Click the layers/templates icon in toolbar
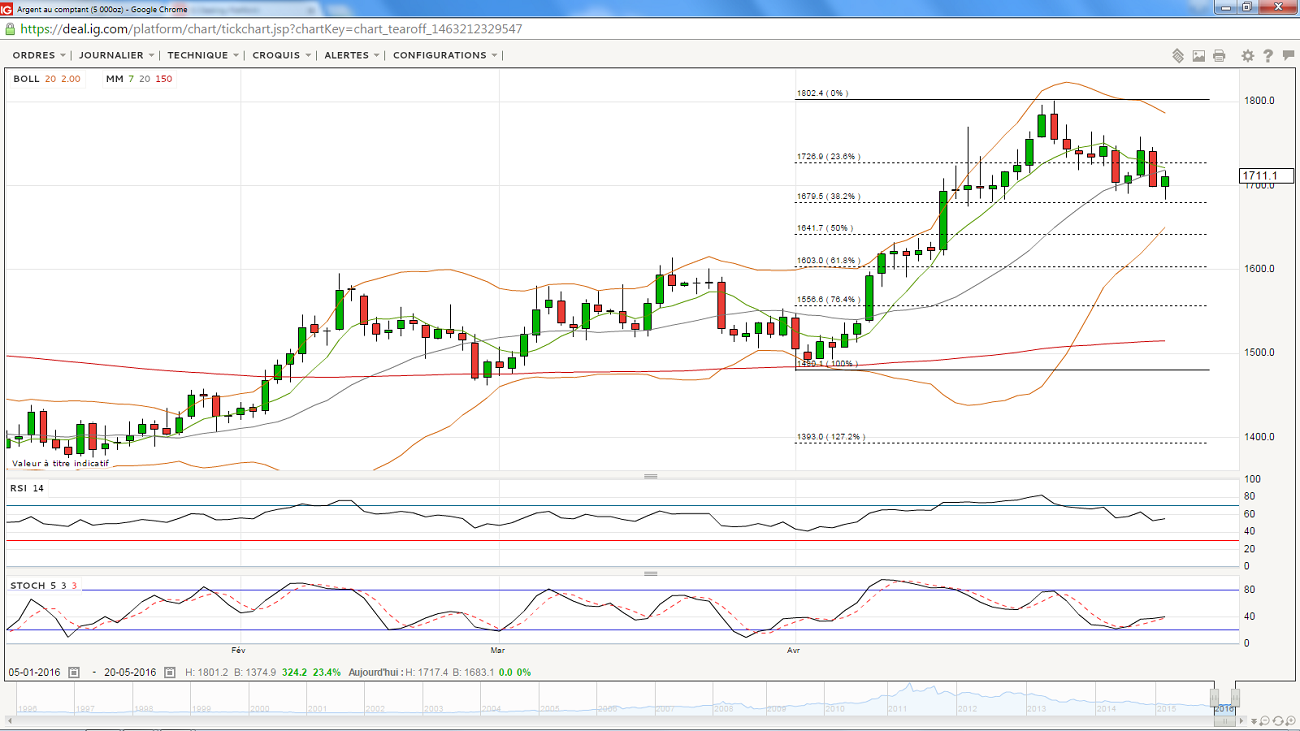1300x731 pixels. pos(1179,56)
